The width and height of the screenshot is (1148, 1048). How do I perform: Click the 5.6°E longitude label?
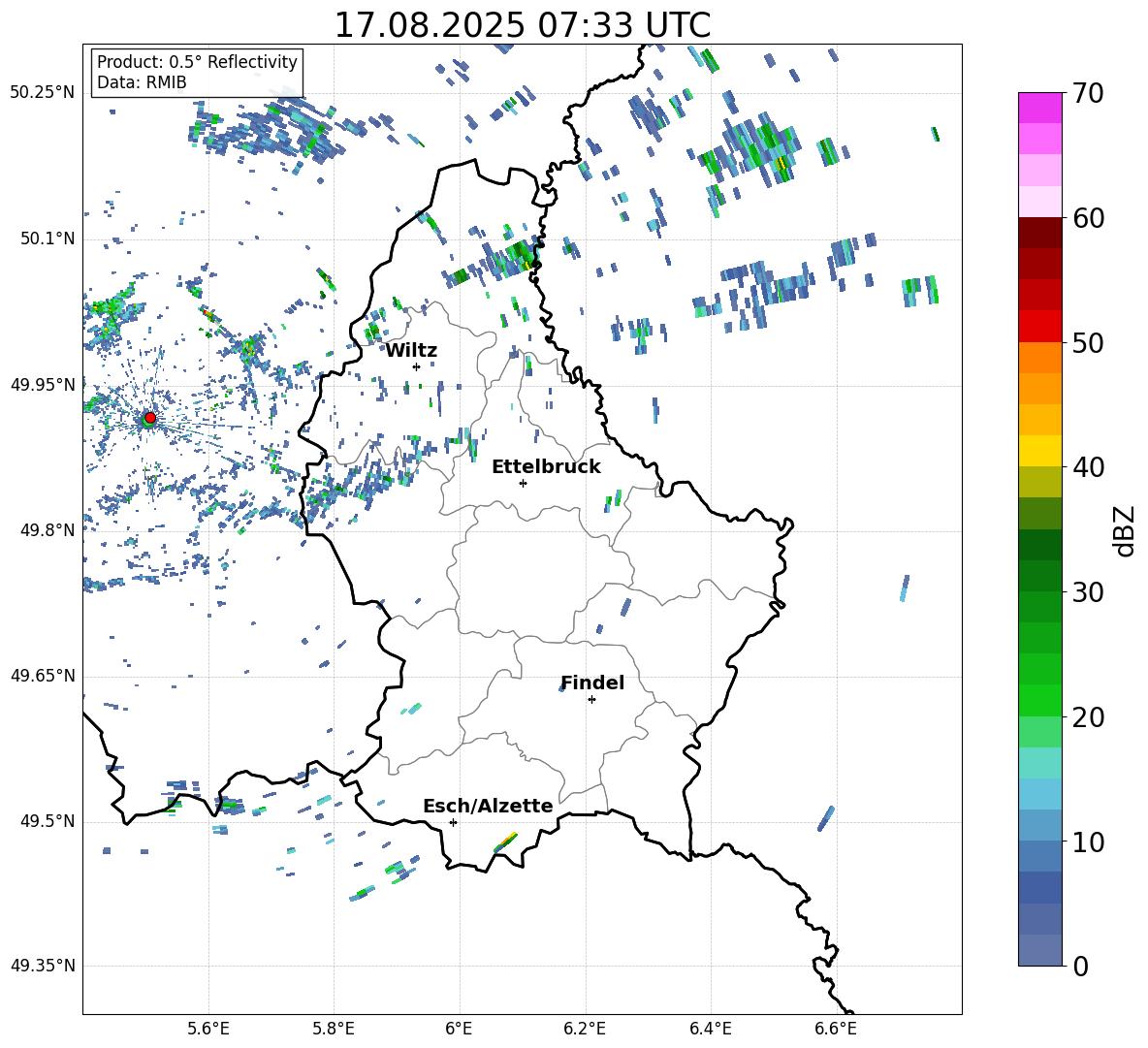pos(208,1029)
